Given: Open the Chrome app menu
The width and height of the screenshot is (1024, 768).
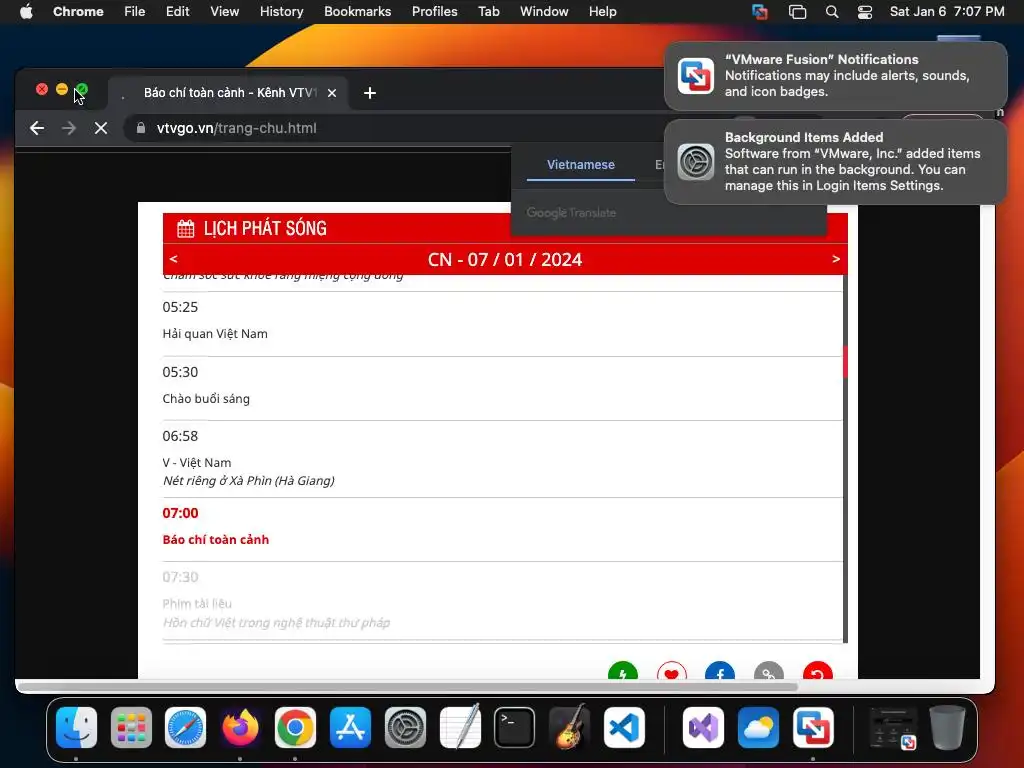Looking at the screenshot, I should click(x=78, y=11).
